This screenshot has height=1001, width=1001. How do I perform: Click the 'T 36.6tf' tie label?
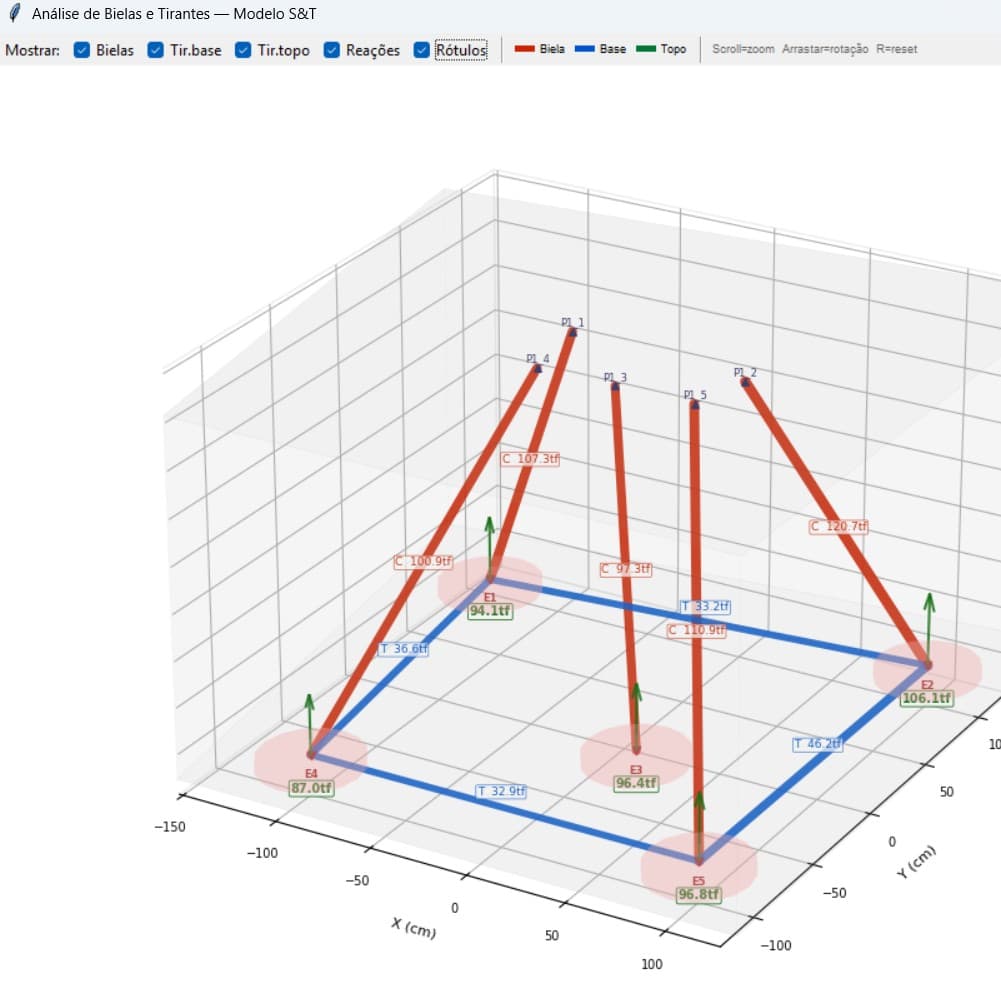[x=403, y=649]
